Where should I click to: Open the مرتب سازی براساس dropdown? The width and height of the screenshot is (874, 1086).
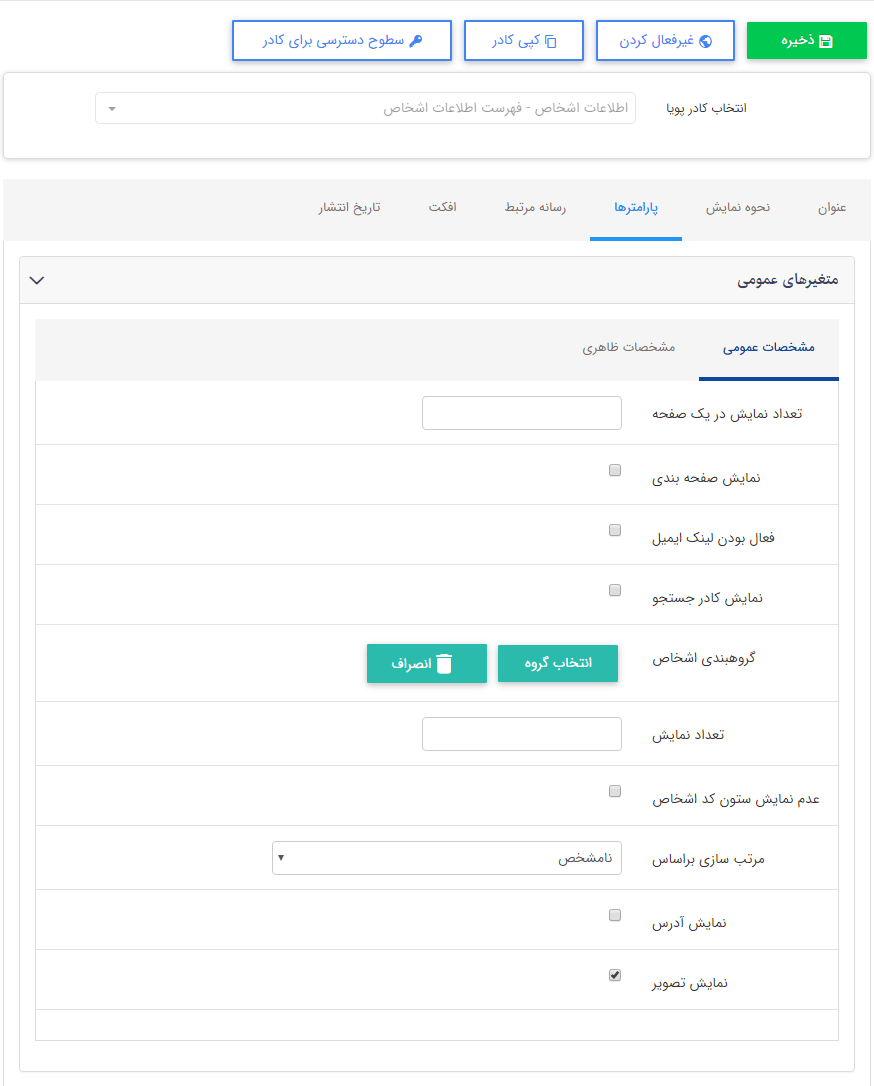tap(447, 858)
